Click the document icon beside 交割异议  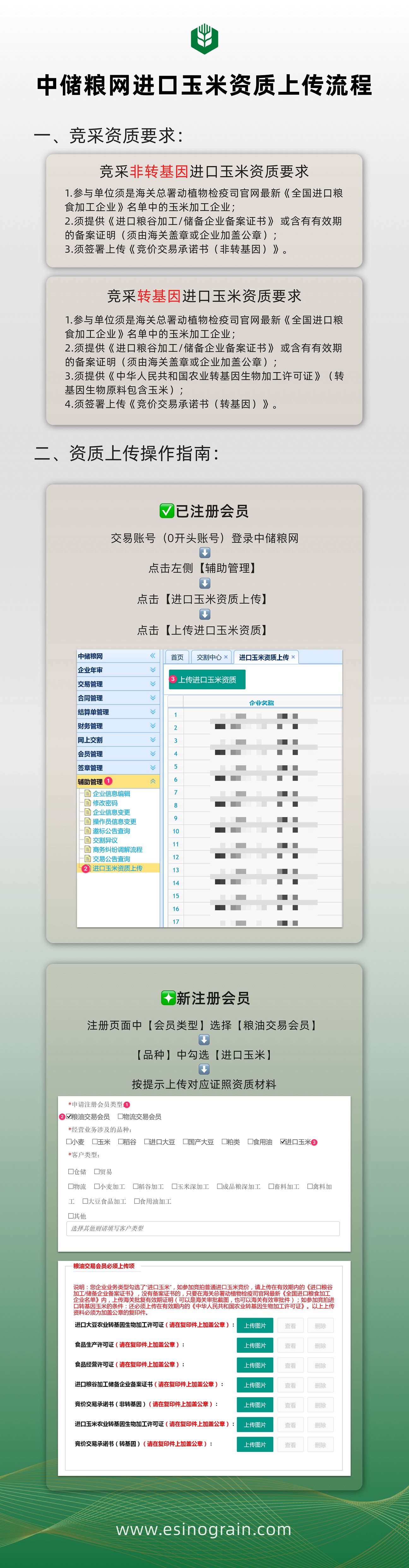pyautogui.click(x=88, y=840)
